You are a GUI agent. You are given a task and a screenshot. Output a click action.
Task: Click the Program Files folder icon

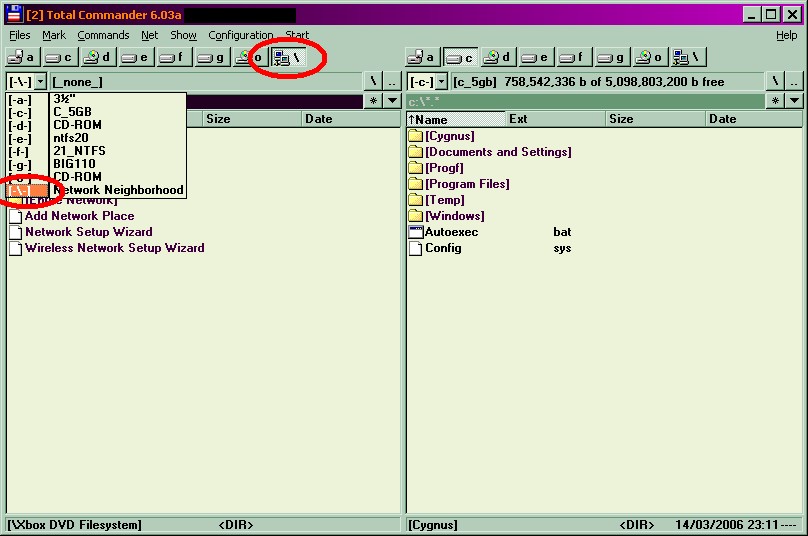pyautogui.click(x=415, y=184)
